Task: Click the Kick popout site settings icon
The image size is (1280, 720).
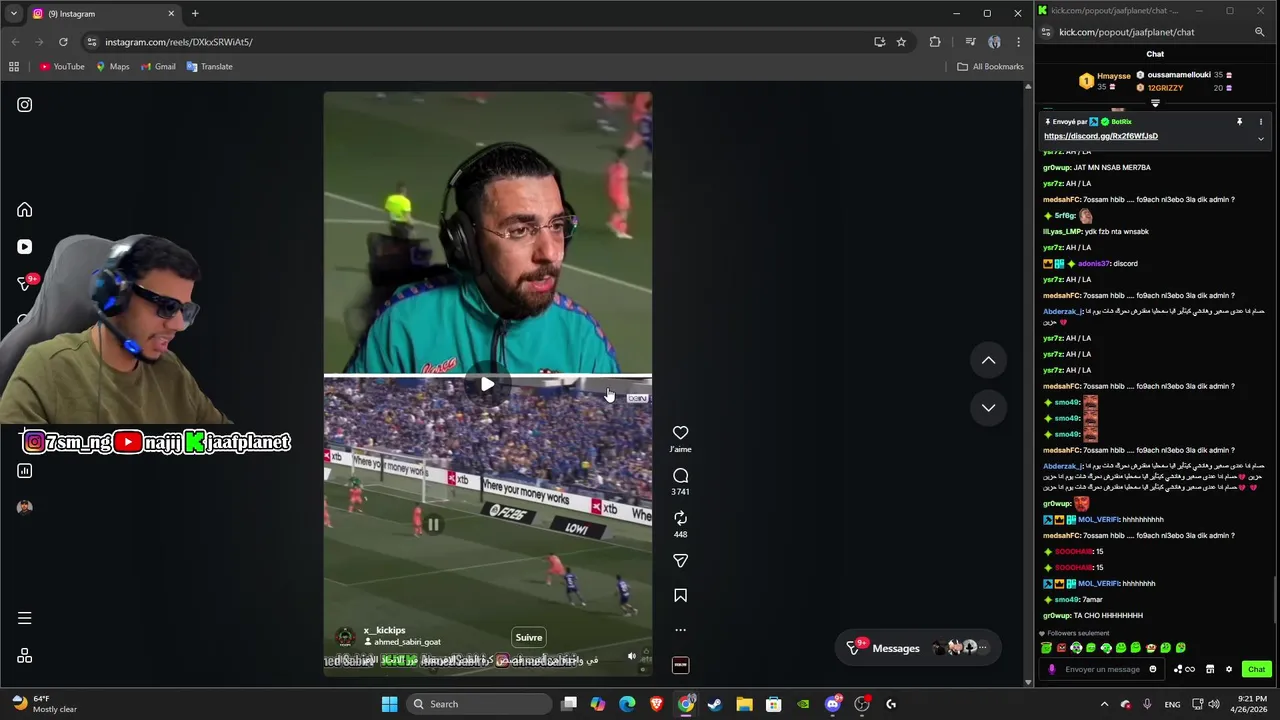Action: pos(1046,32)
